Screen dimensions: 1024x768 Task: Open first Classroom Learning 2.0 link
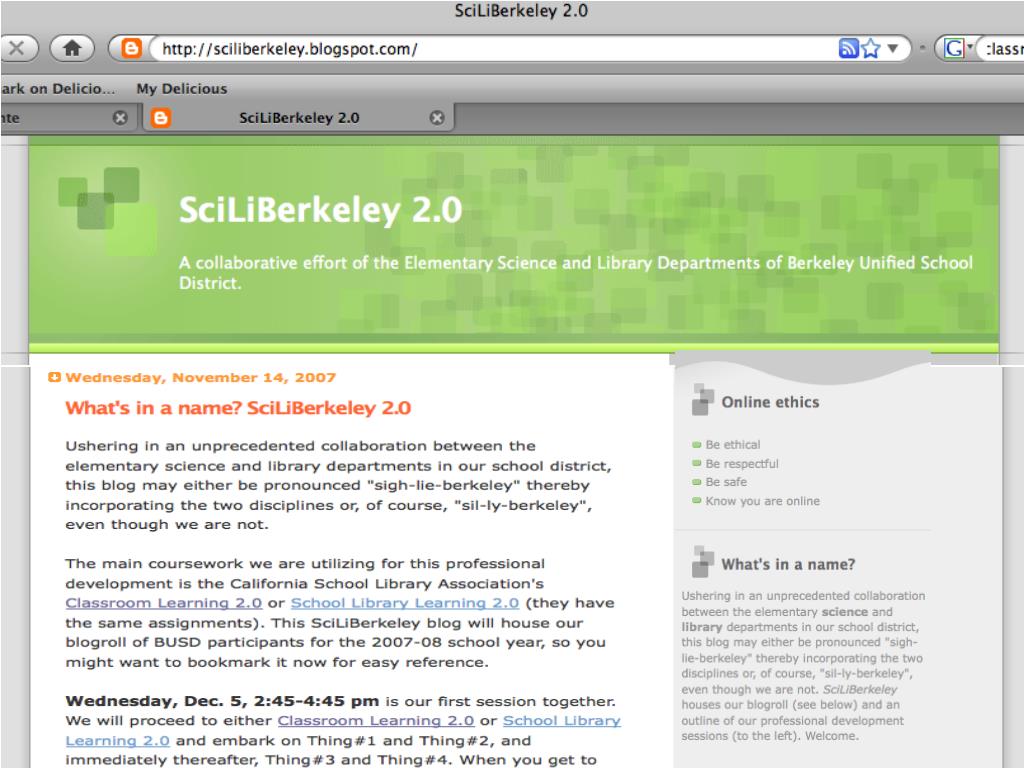point(163,603)
